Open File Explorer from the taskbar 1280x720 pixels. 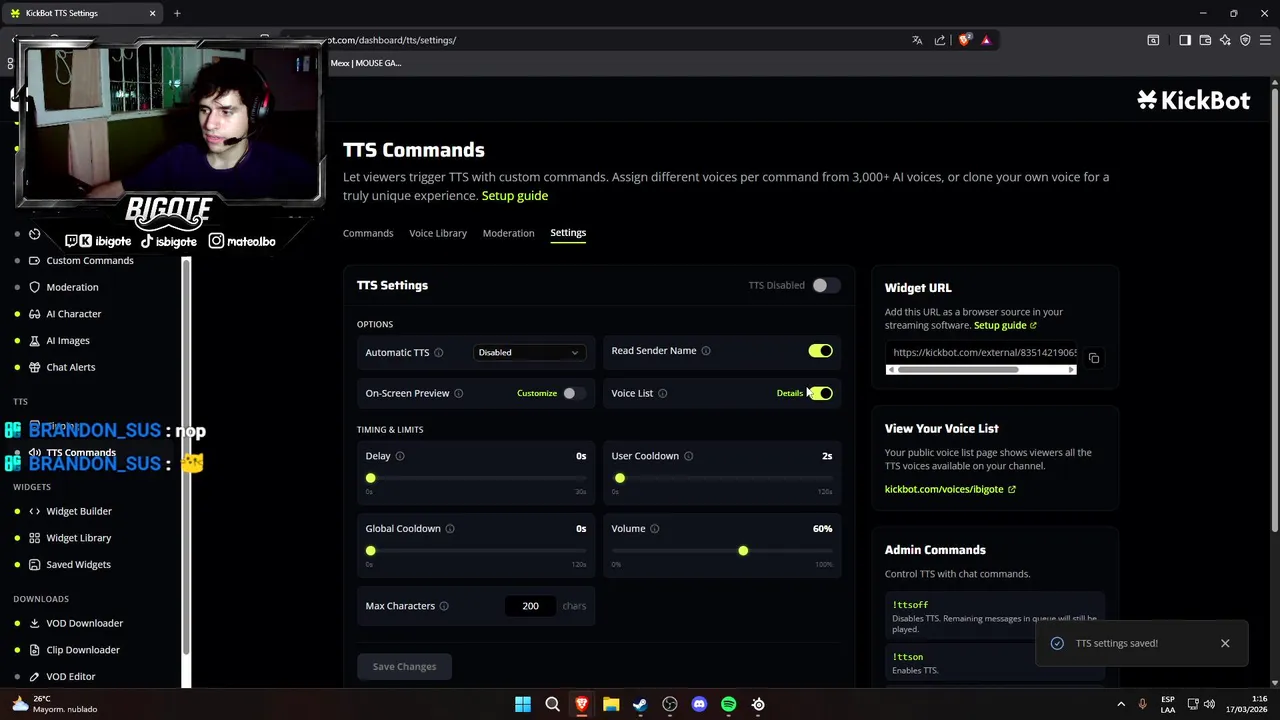click(x=611, y=704)
